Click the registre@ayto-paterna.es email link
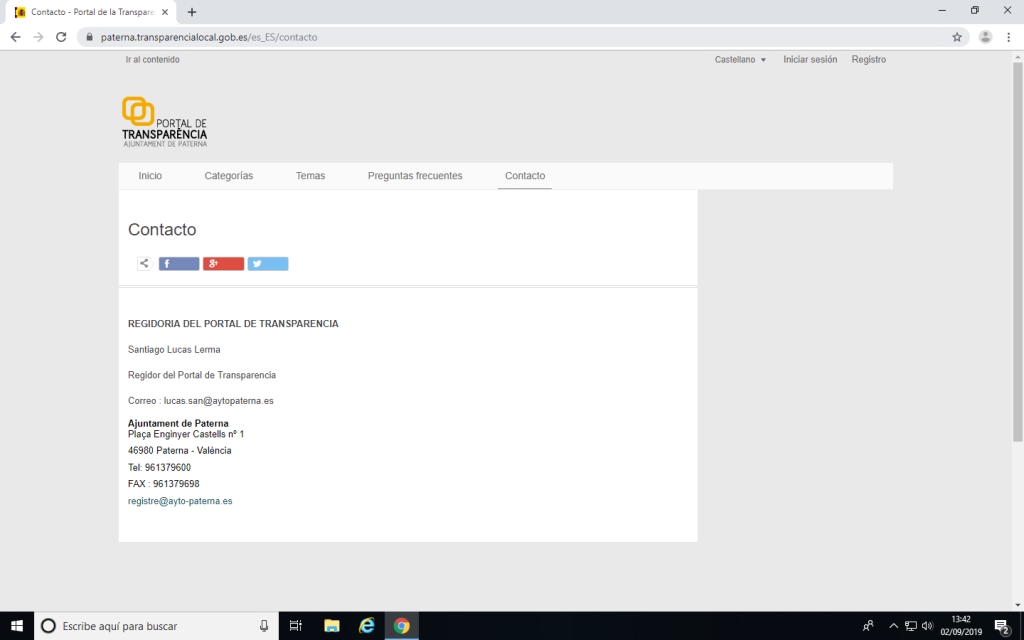 [180, 501]
